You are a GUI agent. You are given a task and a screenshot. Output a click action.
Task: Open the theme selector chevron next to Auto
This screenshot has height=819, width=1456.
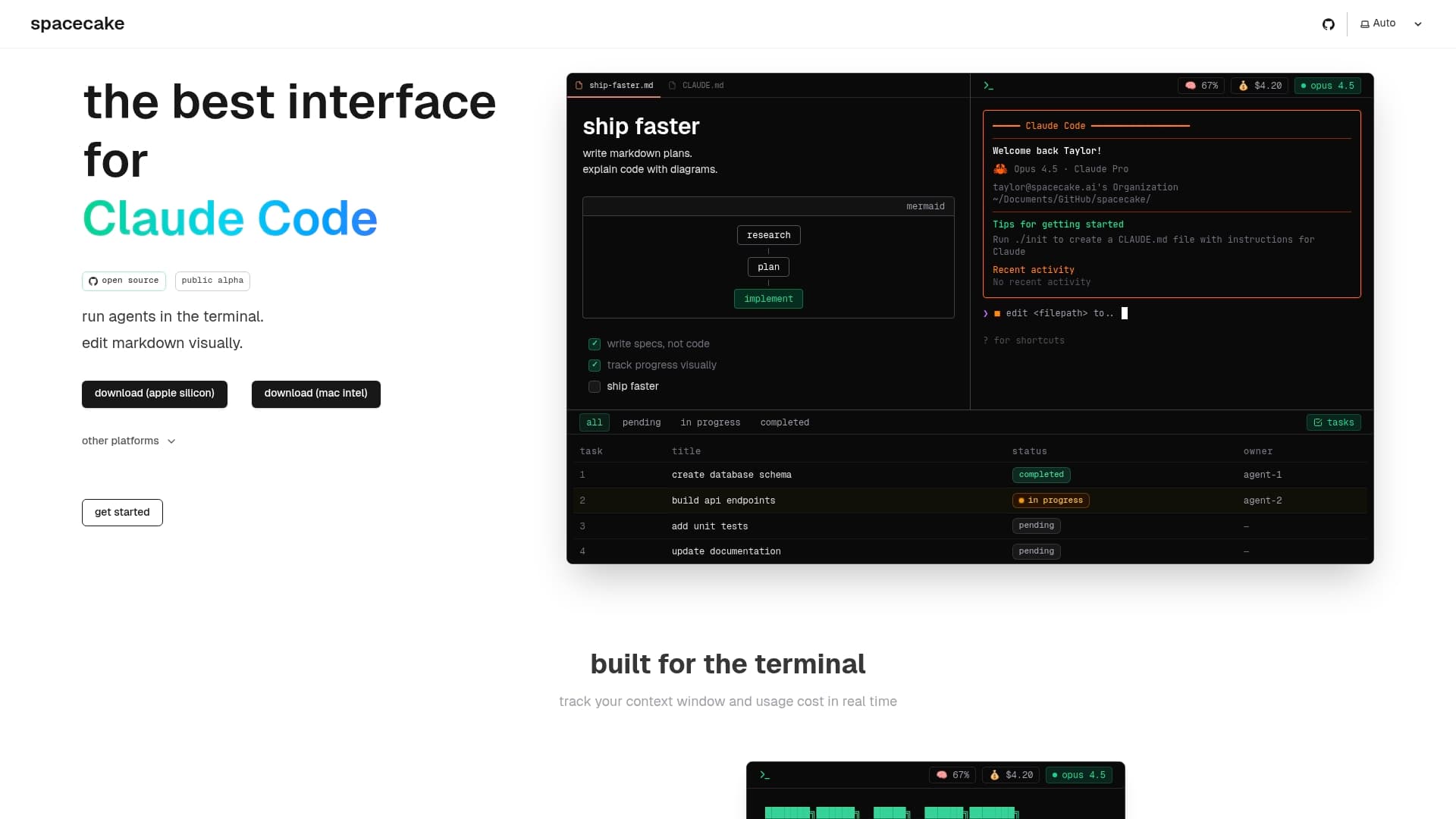click(x=1419, y=24)
